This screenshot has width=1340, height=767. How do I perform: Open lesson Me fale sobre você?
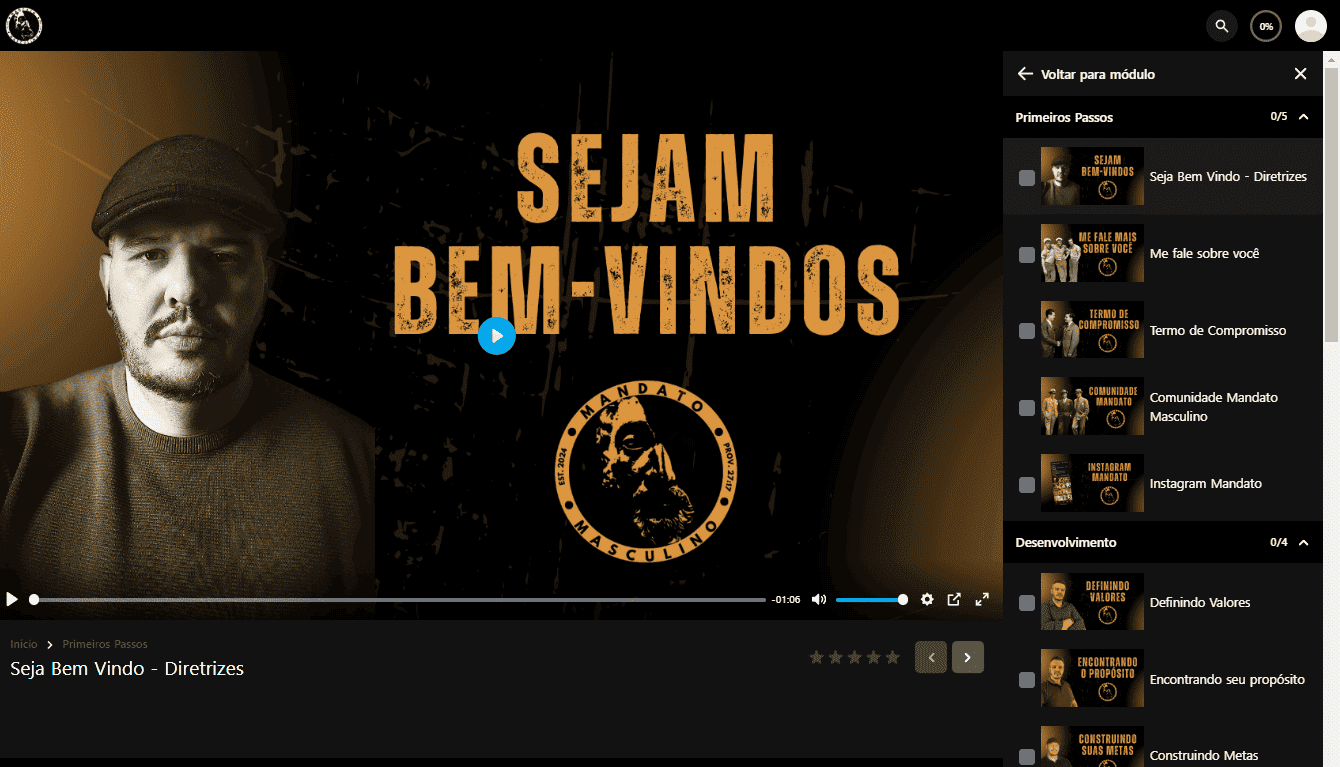1204,253
